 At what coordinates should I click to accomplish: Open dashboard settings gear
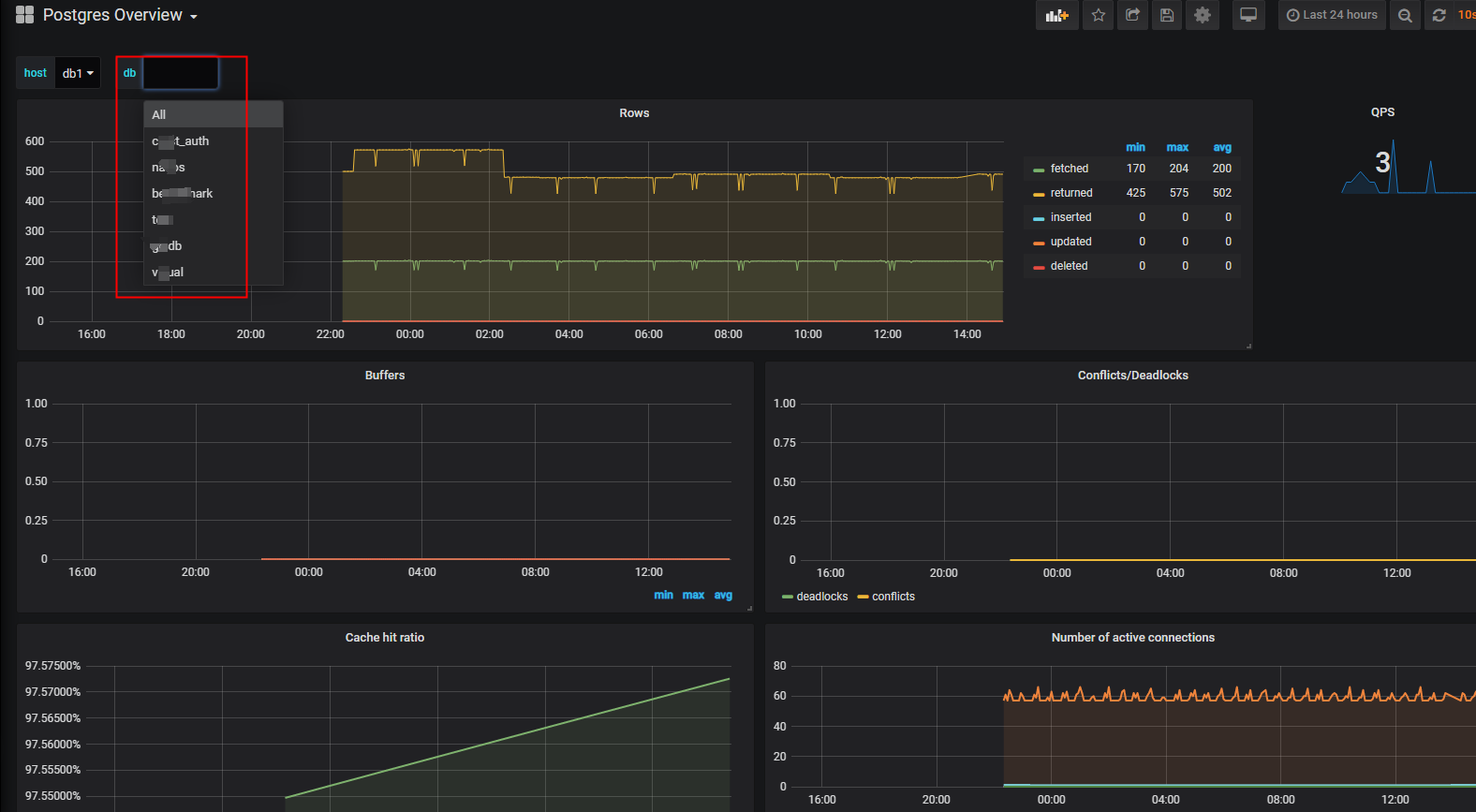pos(1203,15)
